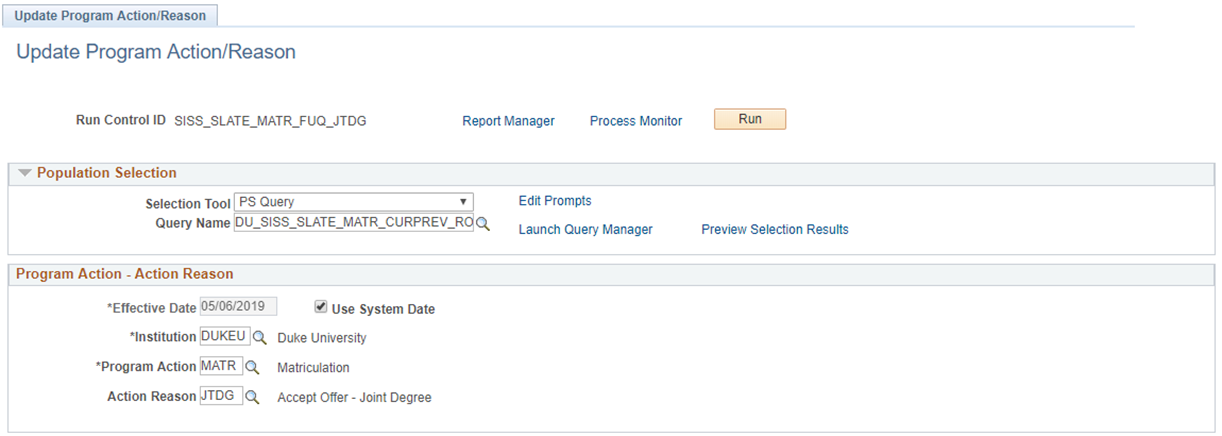Select the Update Program Action/Reason tab
1222x436 pixels.
click(110, 16)
